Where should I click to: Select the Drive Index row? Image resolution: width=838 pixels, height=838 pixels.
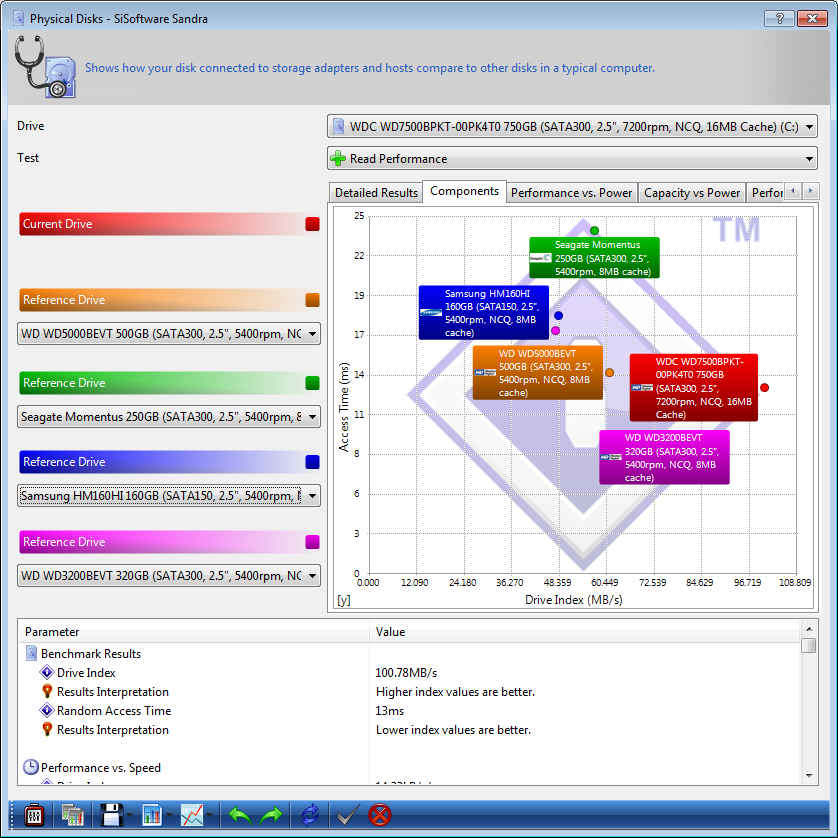(x=409, y=672)
